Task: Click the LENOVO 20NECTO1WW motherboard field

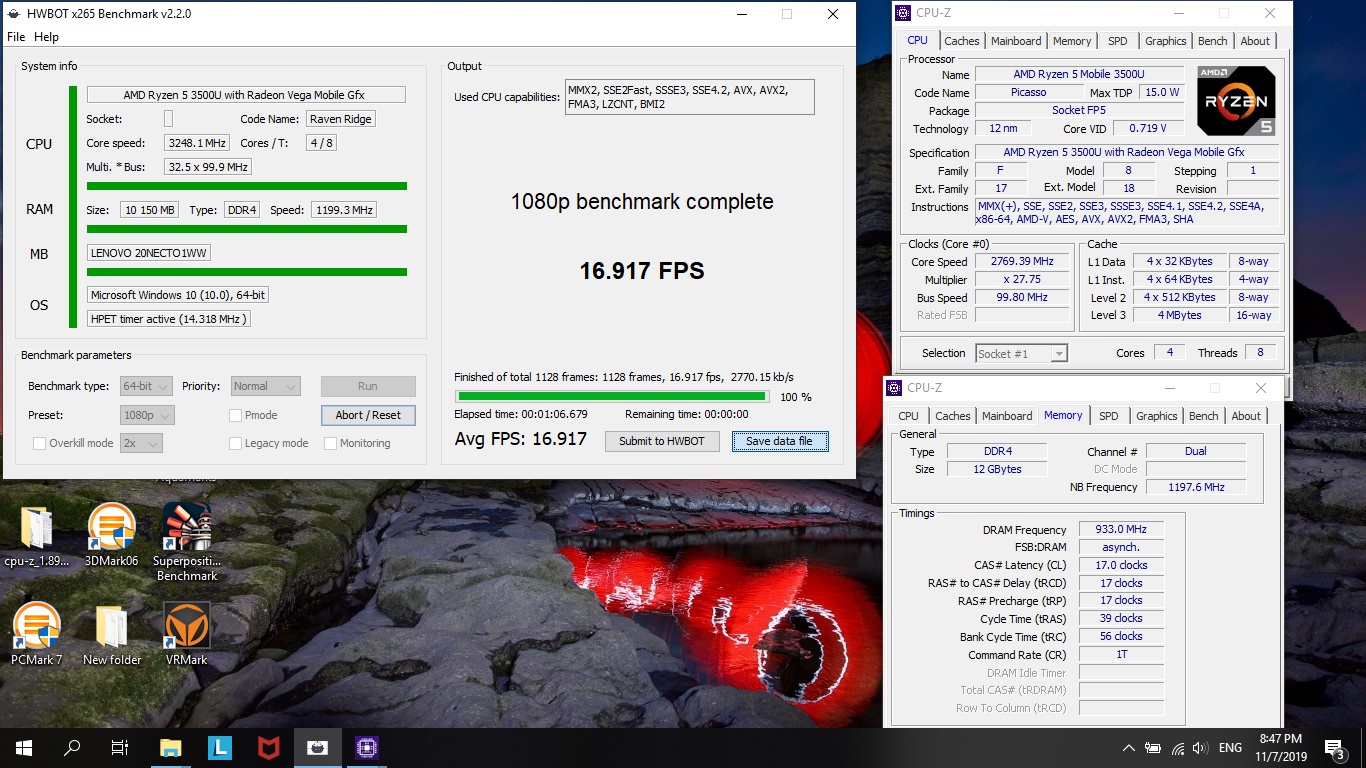Action: click(x=149, y=253)
